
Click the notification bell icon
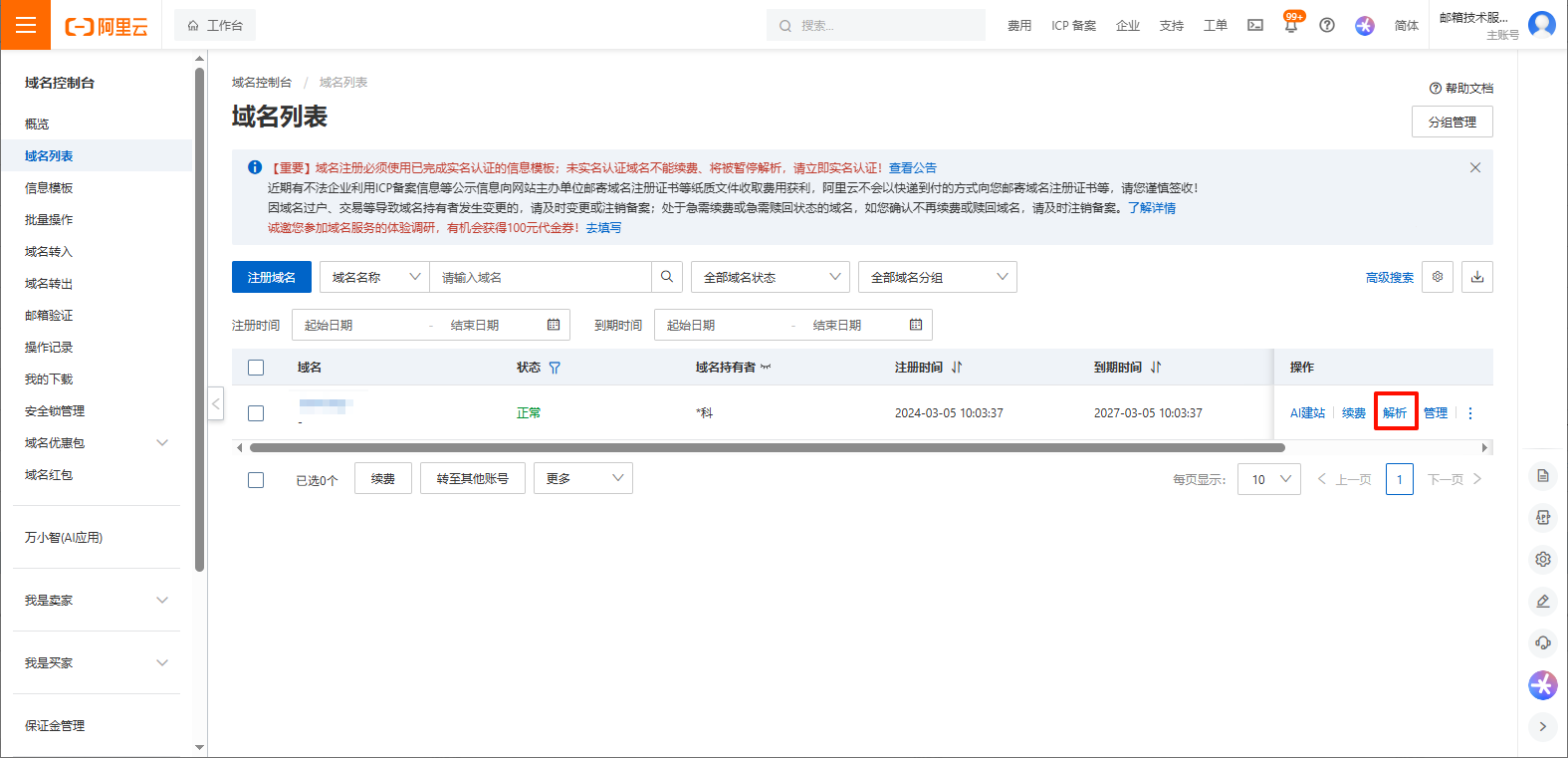(1291, 26)
